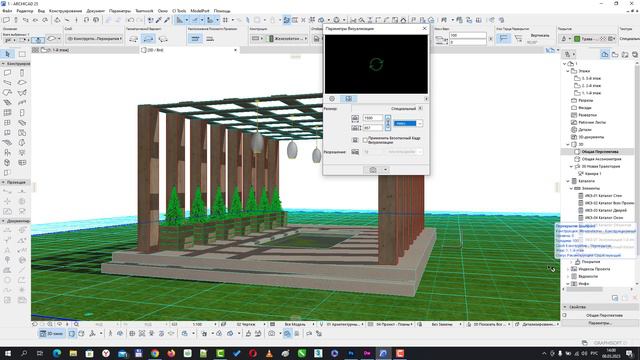
Task: Select Детали in Navigator tree
Action: (x=584, y=130)
